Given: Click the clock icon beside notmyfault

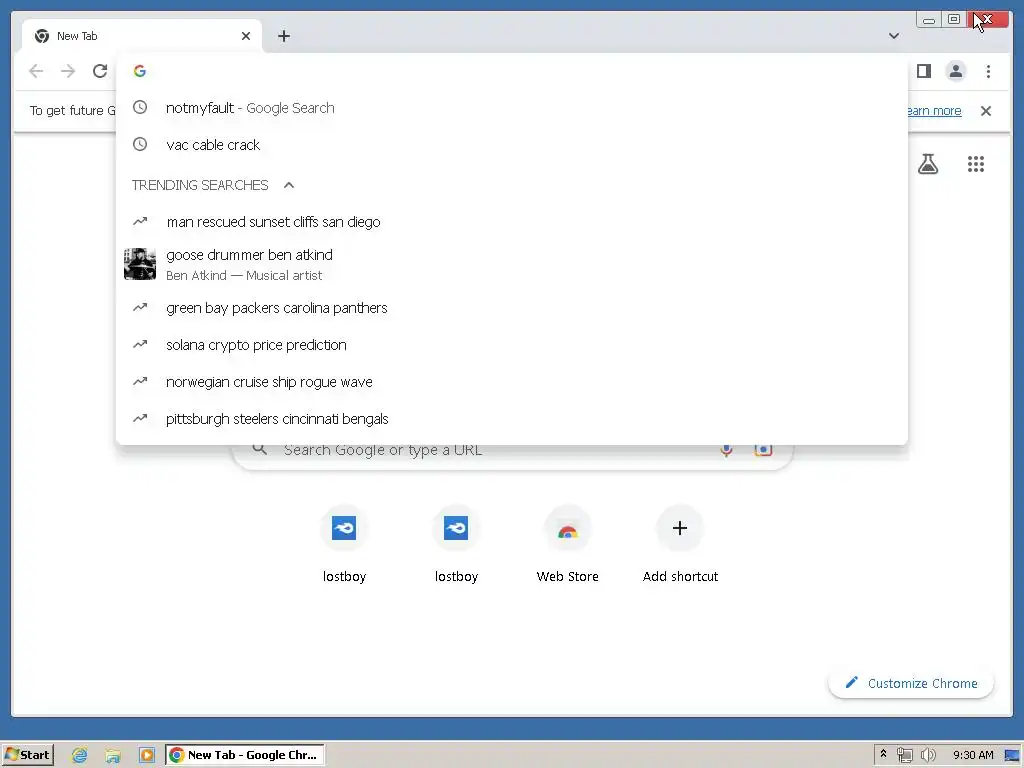Looking at the screenshot, I should click(140, 107).
